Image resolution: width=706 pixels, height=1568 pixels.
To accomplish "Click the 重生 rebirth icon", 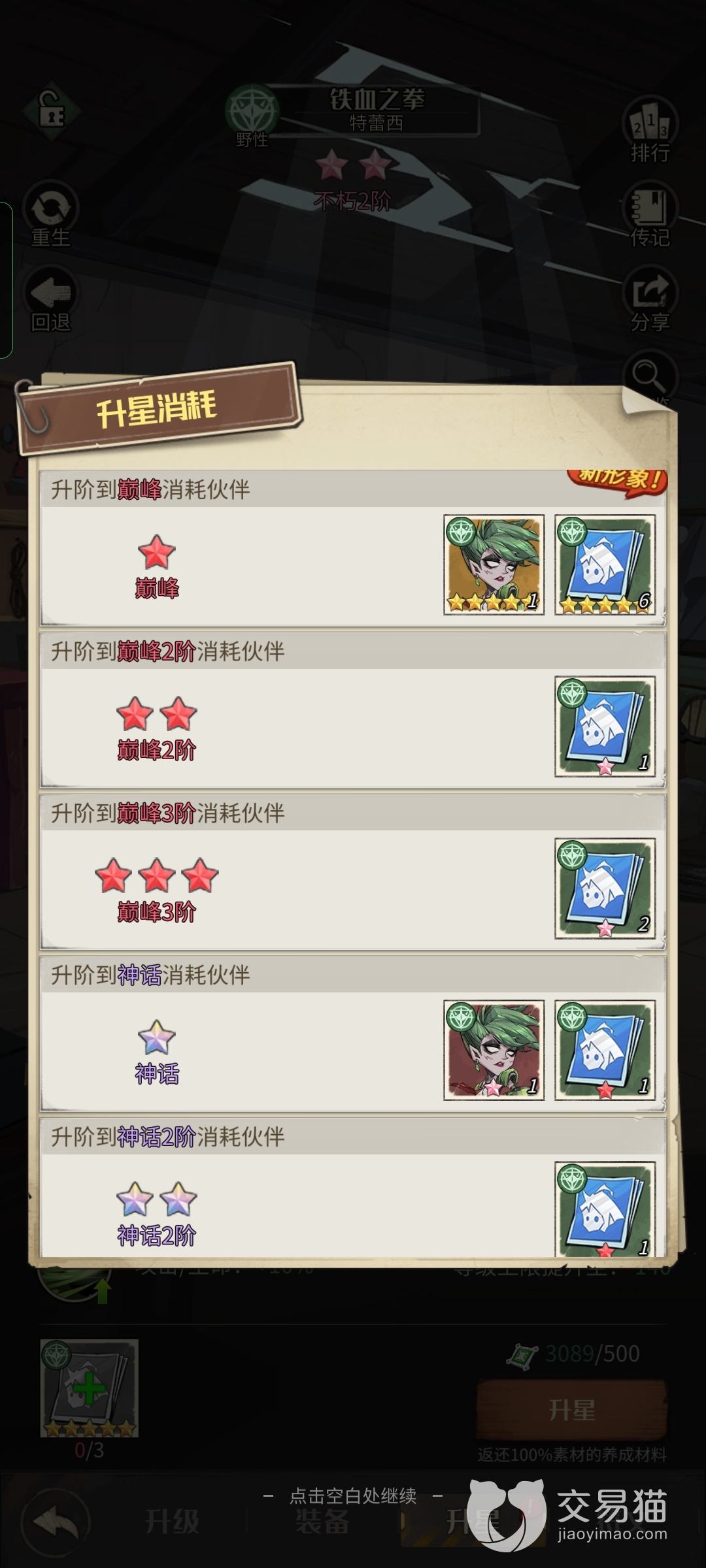I will pos(51,214).
